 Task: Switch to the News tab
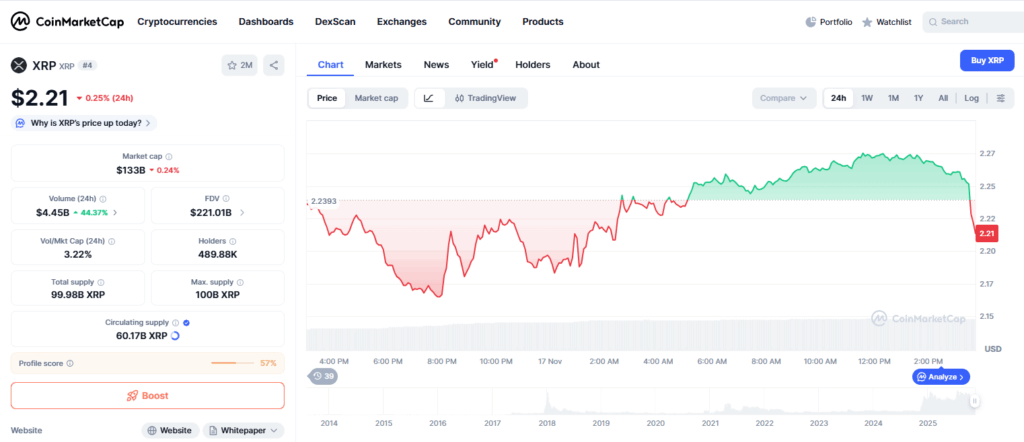click(x=436, y=65)
